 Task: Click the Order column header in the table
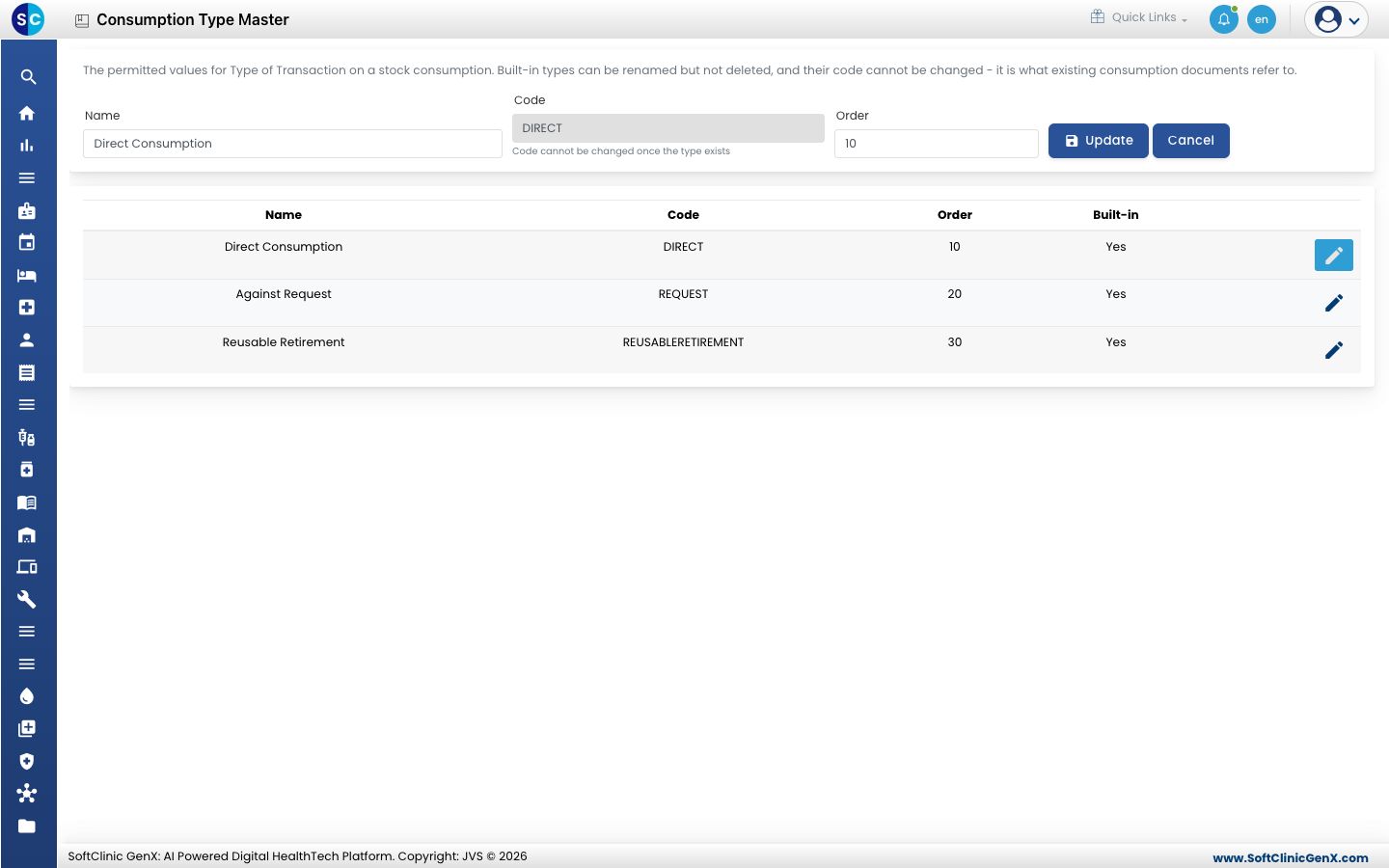point(955,215)
